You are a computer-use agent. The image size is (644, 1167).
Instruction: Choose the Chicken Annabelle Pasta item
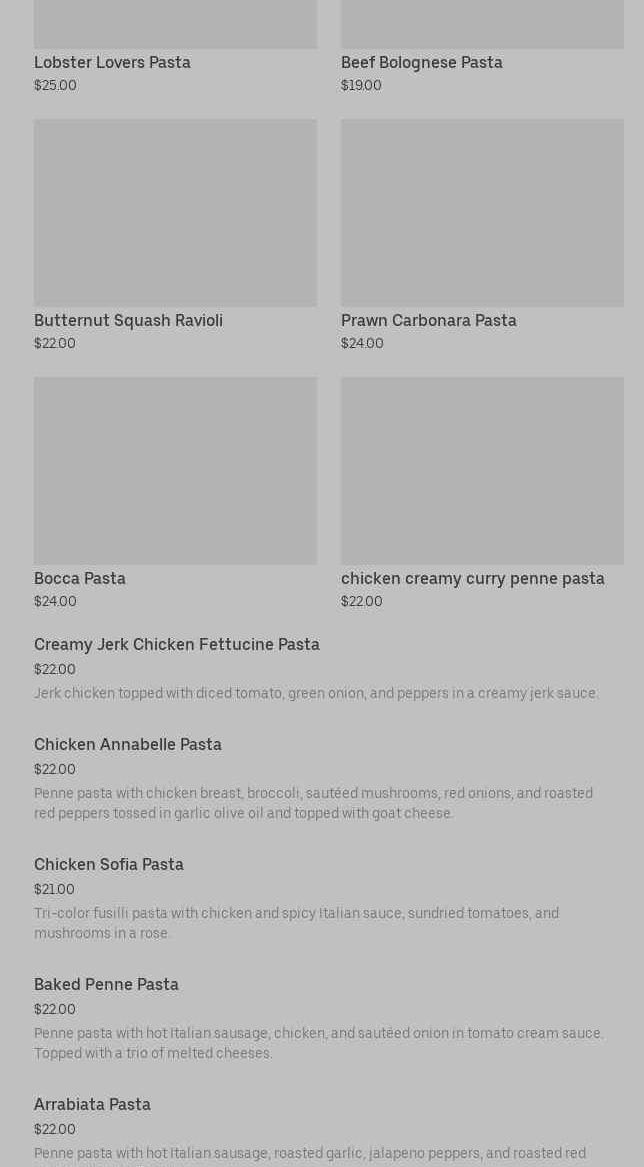[128, 745]
